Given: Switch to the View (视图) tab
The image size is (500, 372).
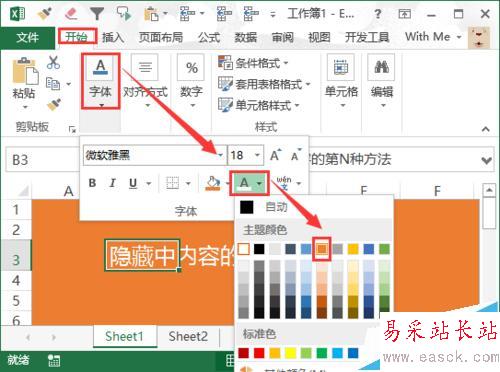Looking at the screenshot, I should [319, 37].
